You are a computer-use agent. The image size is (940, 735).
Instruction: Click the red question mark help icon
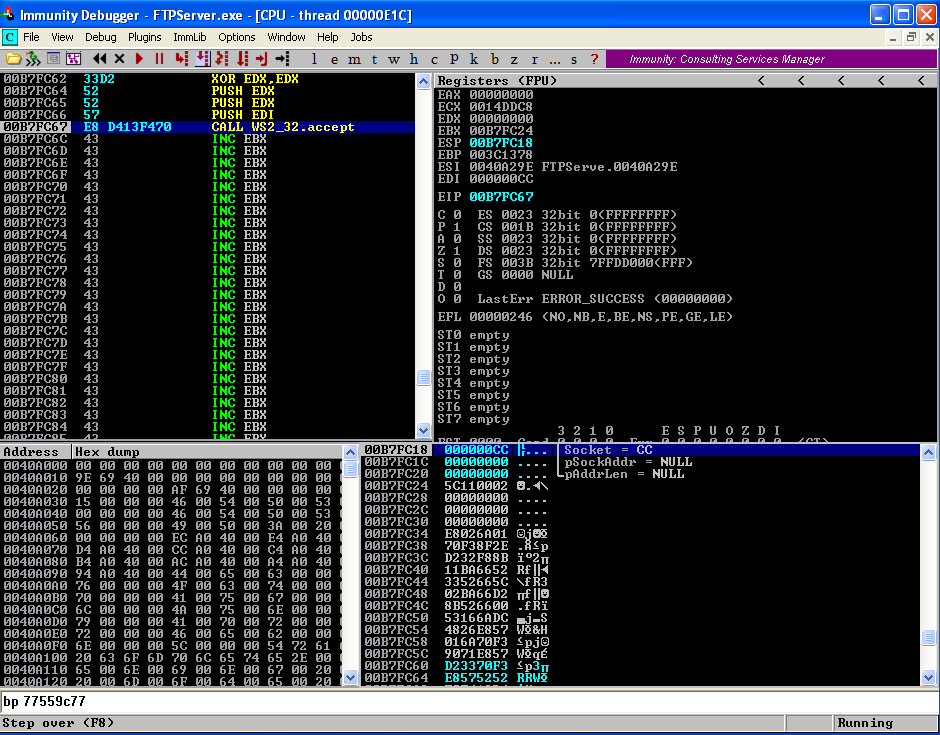[594, 59]
